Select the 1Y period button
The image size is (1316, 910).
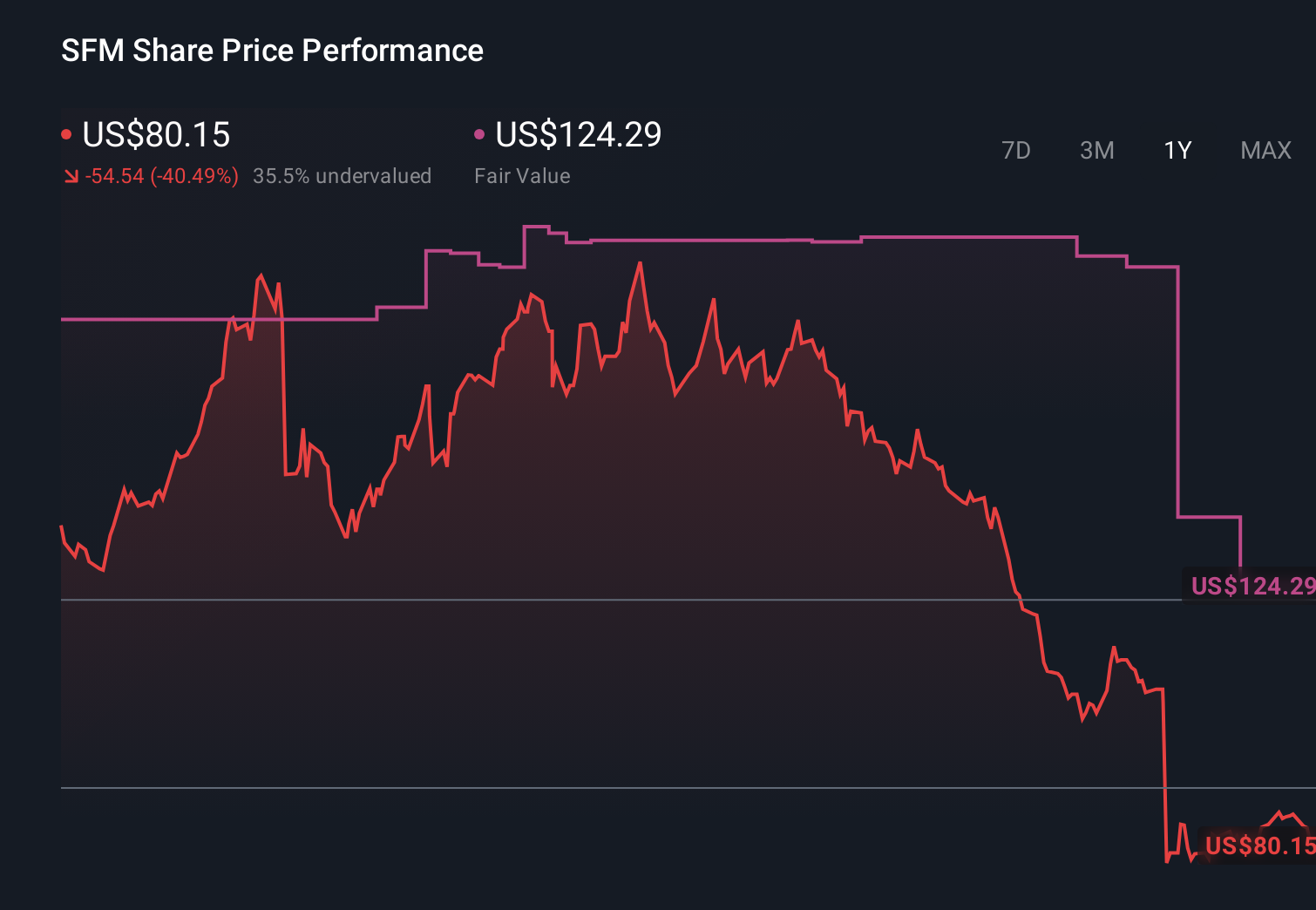point(1177,150)
